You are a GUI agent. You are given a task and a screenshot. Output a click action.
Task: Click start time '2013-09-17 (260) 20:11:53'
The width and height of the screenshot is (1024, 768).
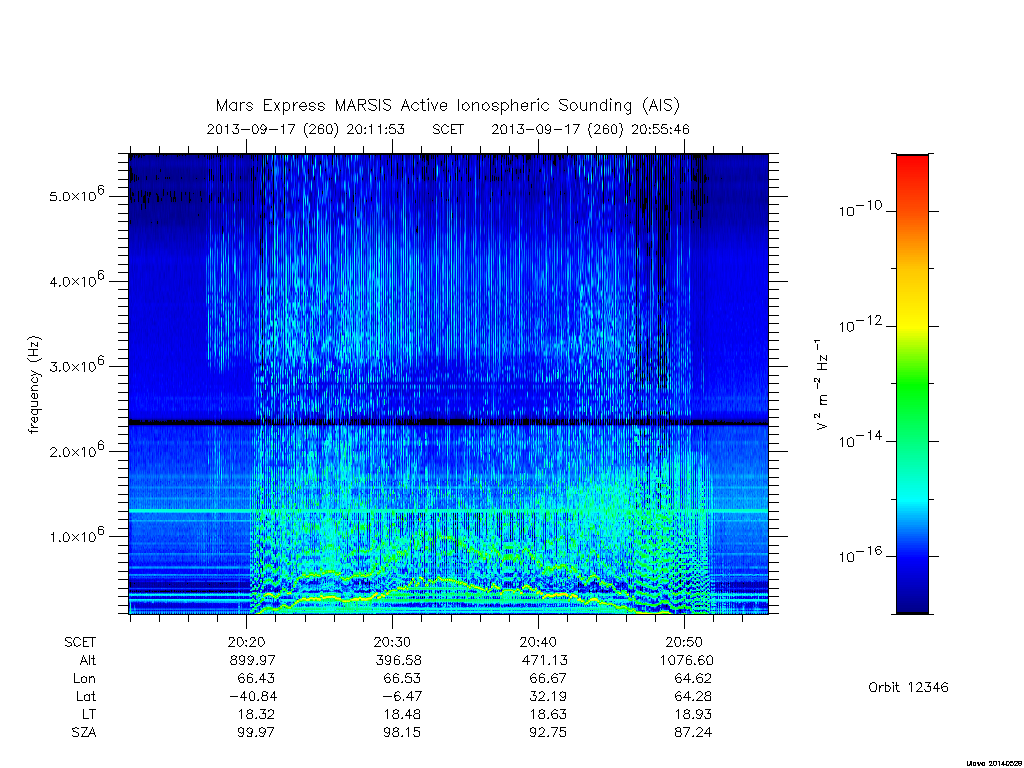[306, 129]
